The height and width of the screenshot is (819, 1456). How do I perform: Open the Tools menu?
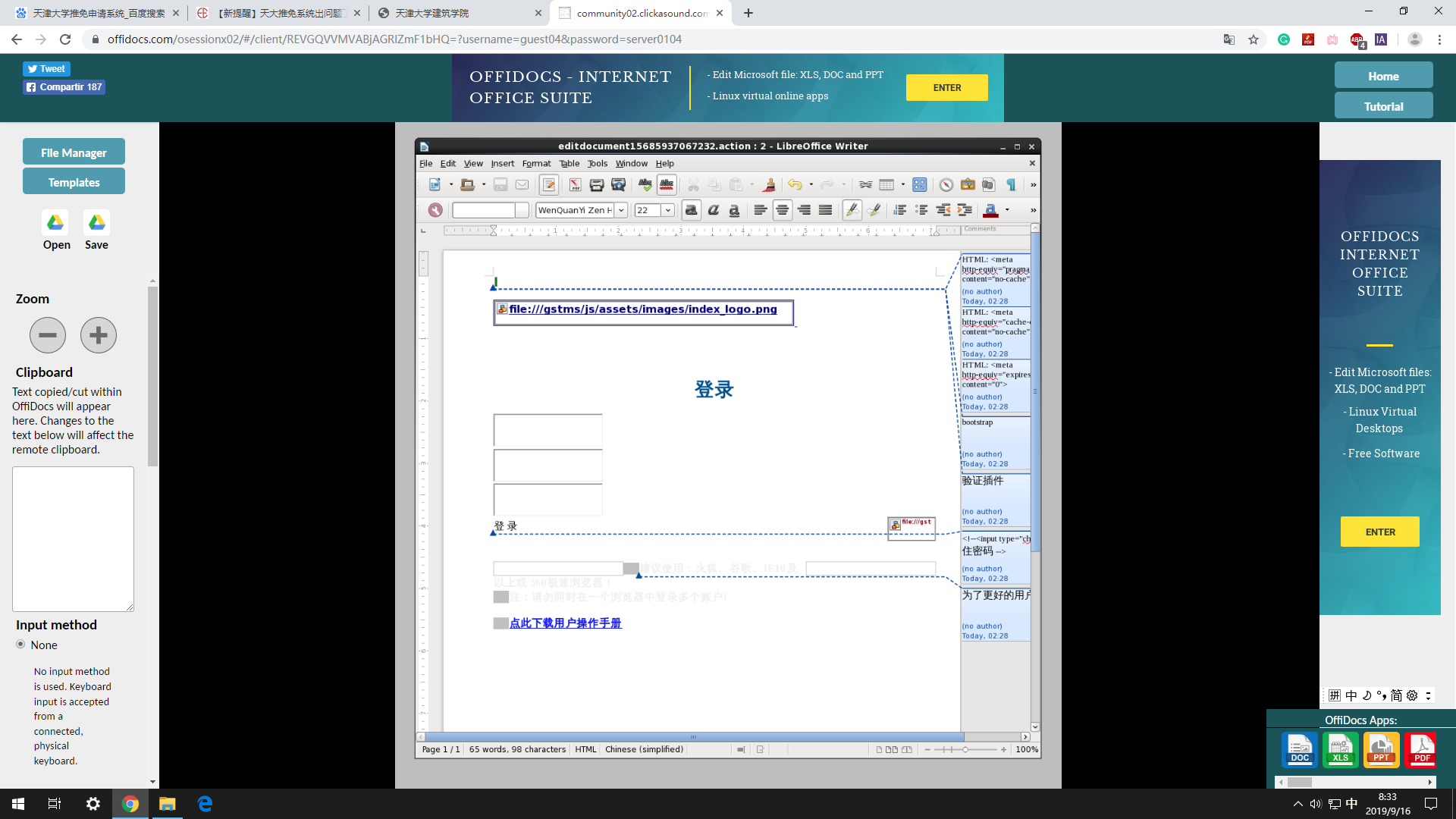tap(598, 163)
